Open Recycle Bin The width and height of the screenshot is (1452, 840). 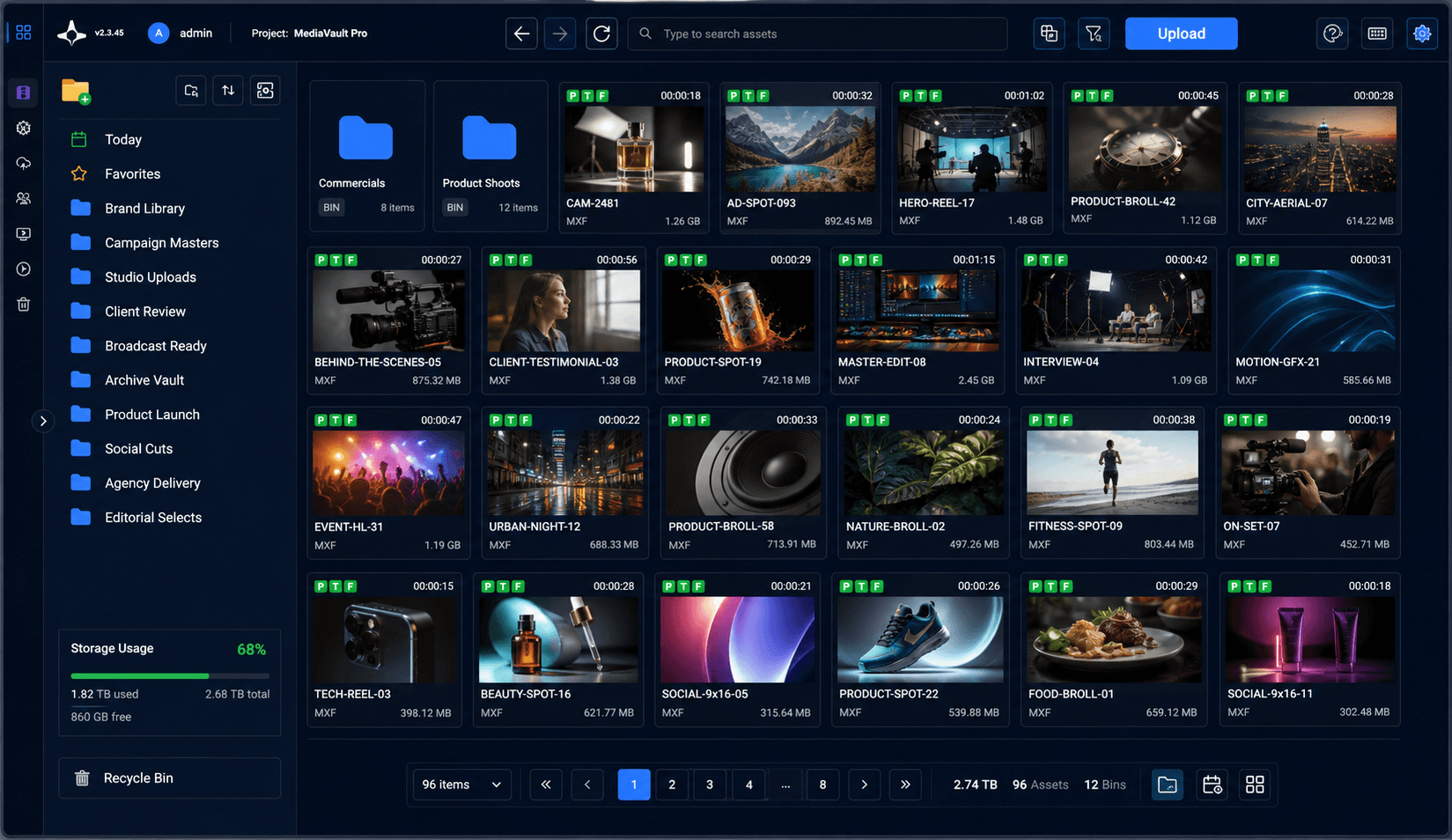click(170, 778)
